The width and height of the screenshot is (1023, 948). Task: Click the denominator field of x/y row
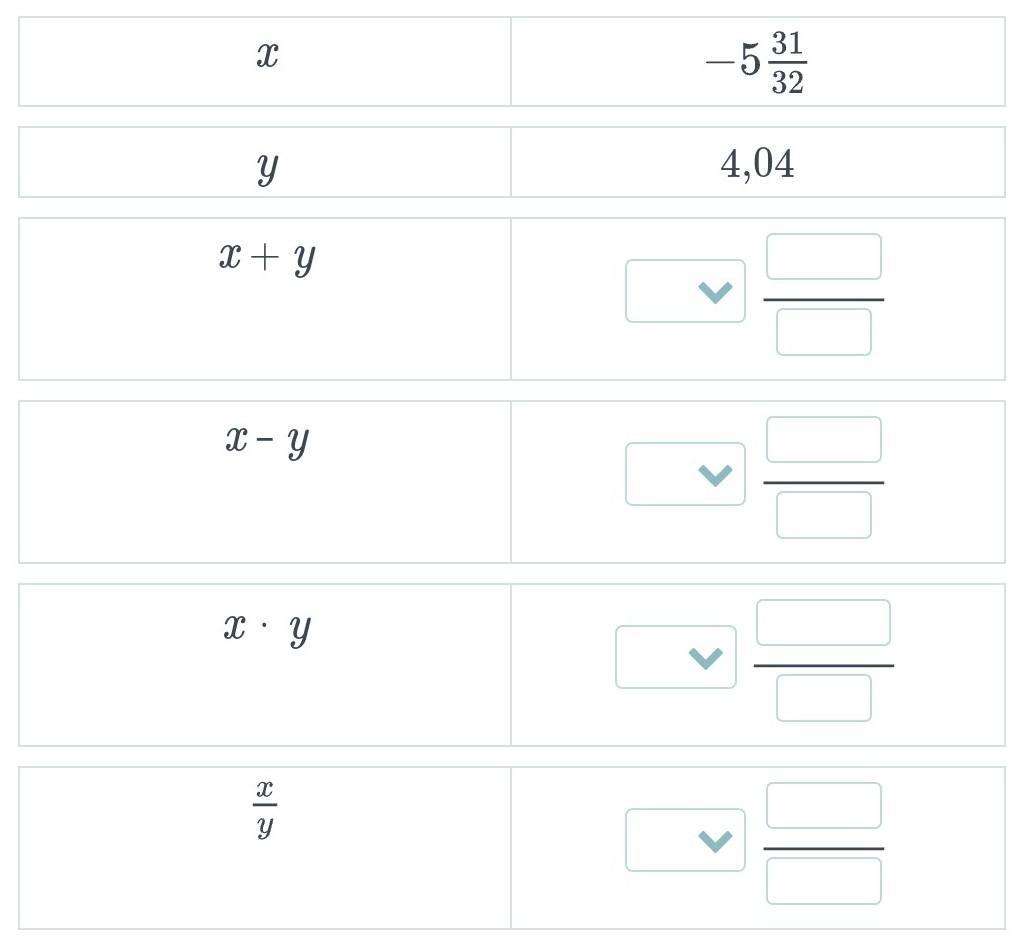click(823, 881)
